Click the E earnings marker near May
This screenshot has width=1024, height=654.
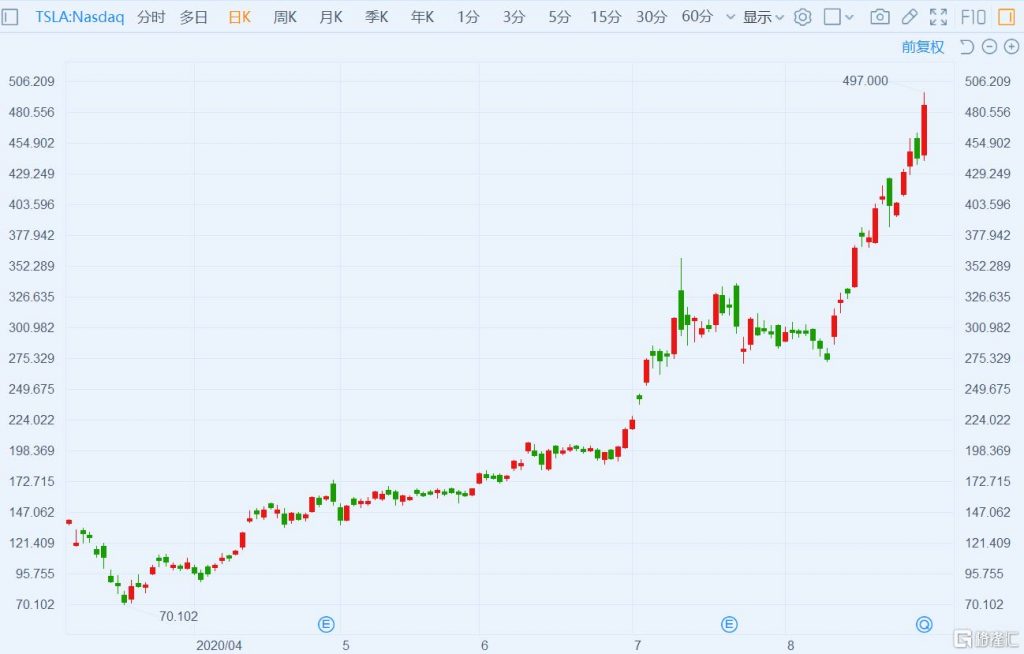click(326, 625)
